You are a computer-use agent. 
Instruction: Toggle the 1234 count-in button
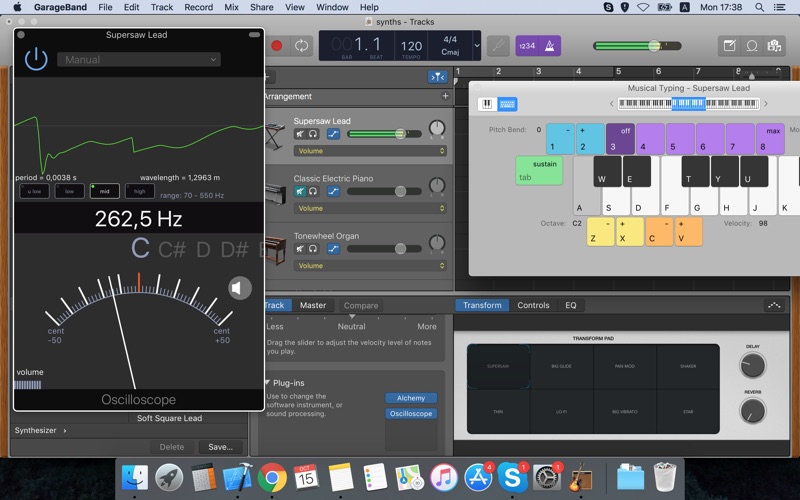point(527,46)
